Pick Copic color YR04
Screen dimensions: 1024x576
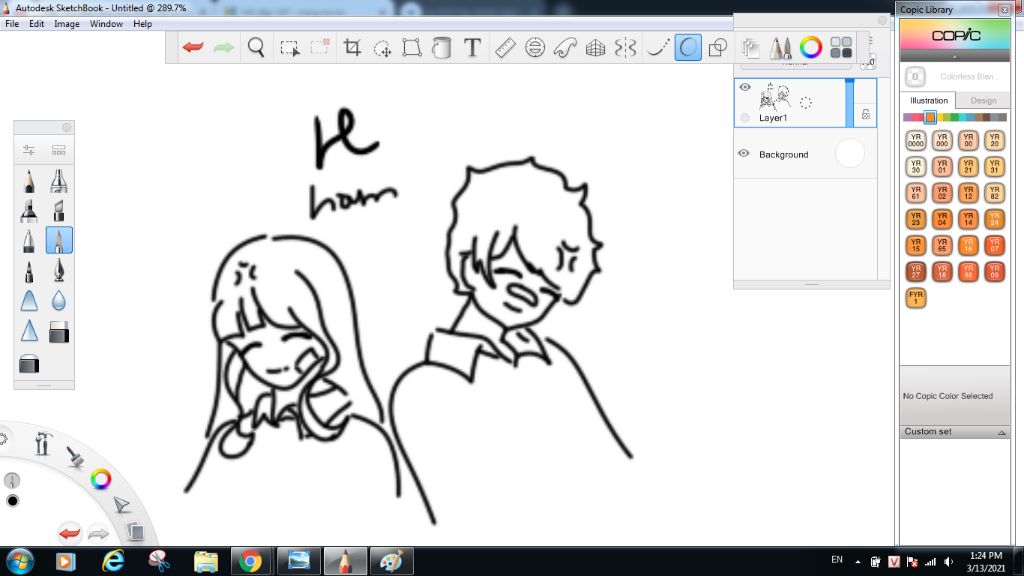[x=942, y=219]
